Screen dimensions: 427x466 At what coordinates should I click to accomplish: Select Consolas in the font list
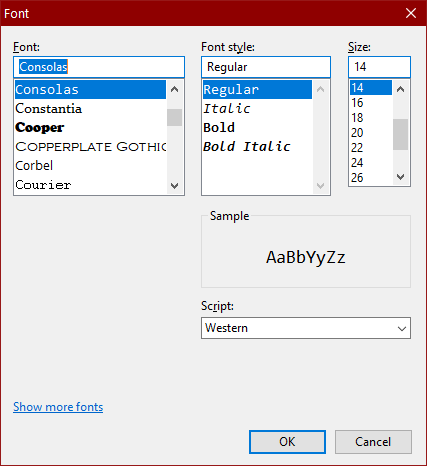point(90,89)
